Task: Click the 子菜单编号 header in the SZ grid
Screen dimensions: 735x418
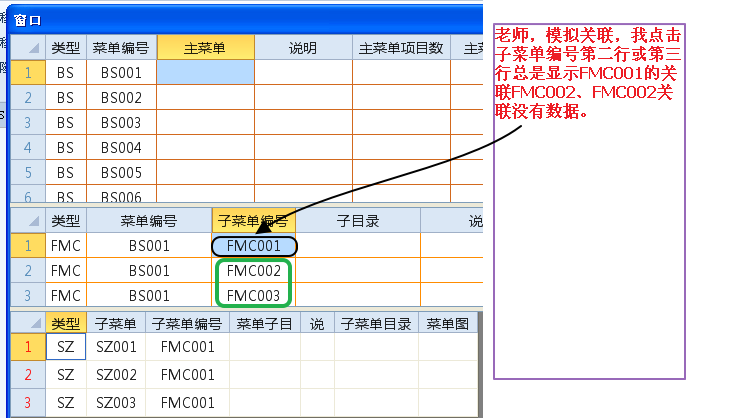Action: 188,323
